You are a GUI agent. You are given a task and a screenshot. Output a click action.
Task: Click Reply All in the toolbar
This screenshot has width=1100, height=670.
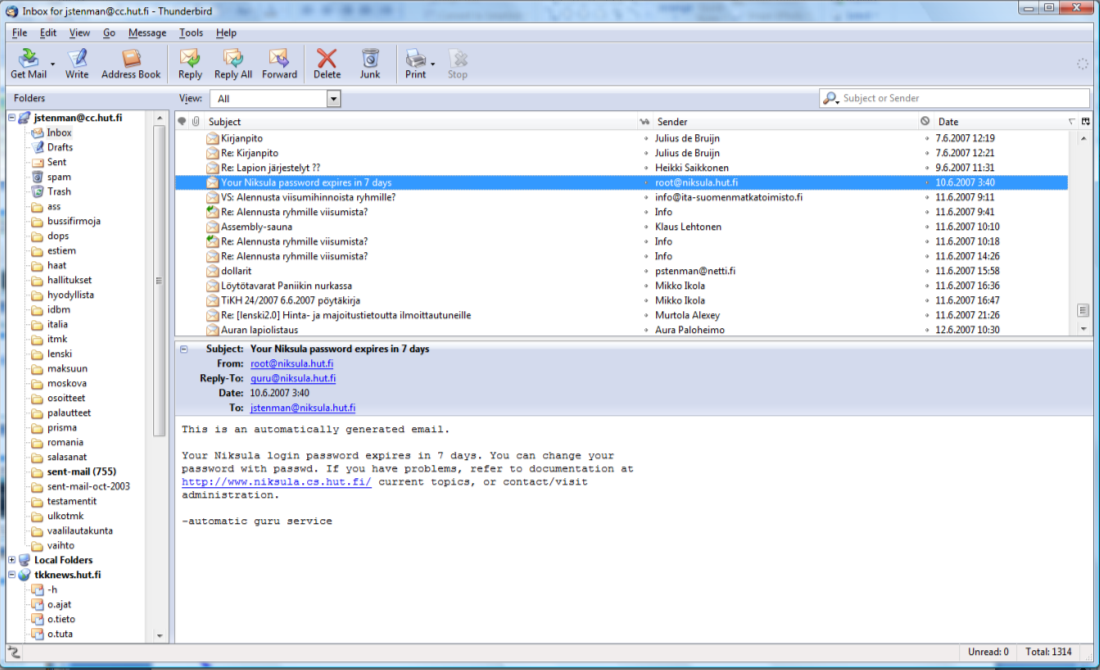pos(233,64)
